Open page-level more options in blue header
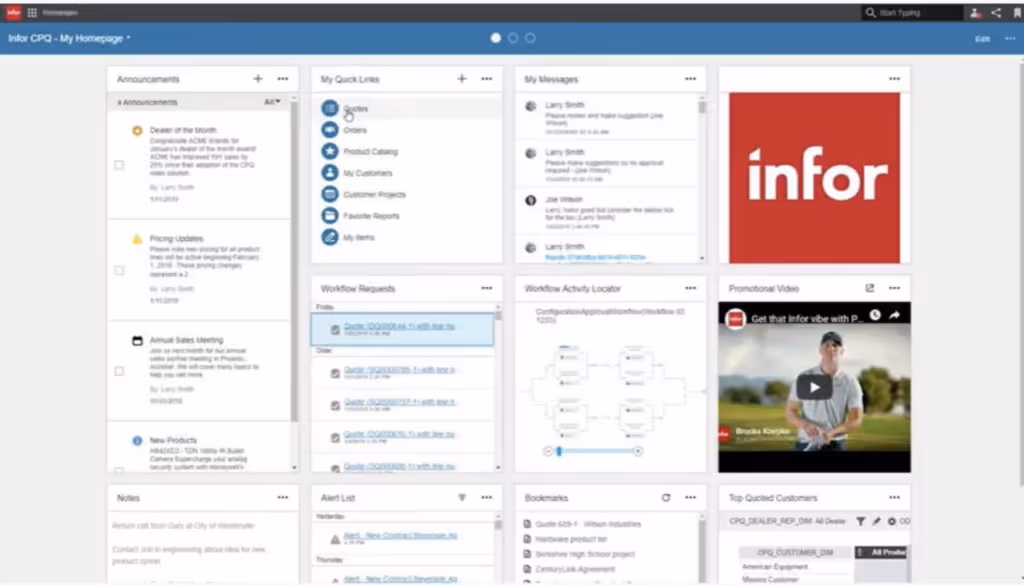 pyautogui.click(x=1010, y=39)
